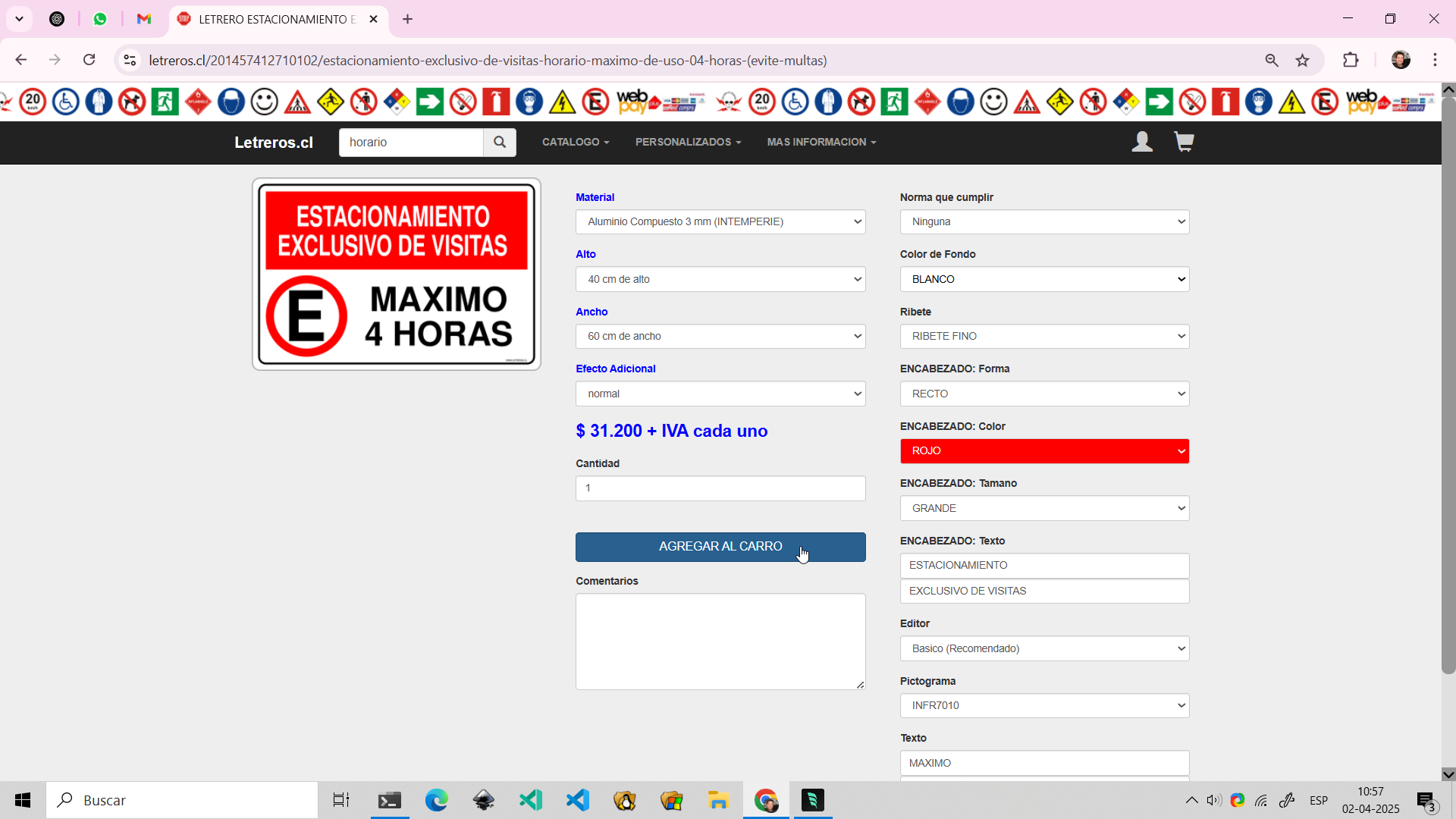Open the notification center icon
Viewport: 1456px width, 819px height.
tap(1426, 800)
